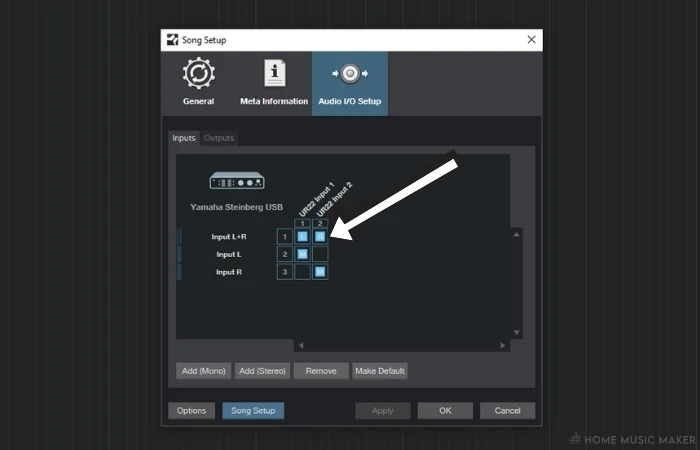This screenshot has height=450, width=700.
Task: Select the Input L+R row label
Action: coord(229,237)
